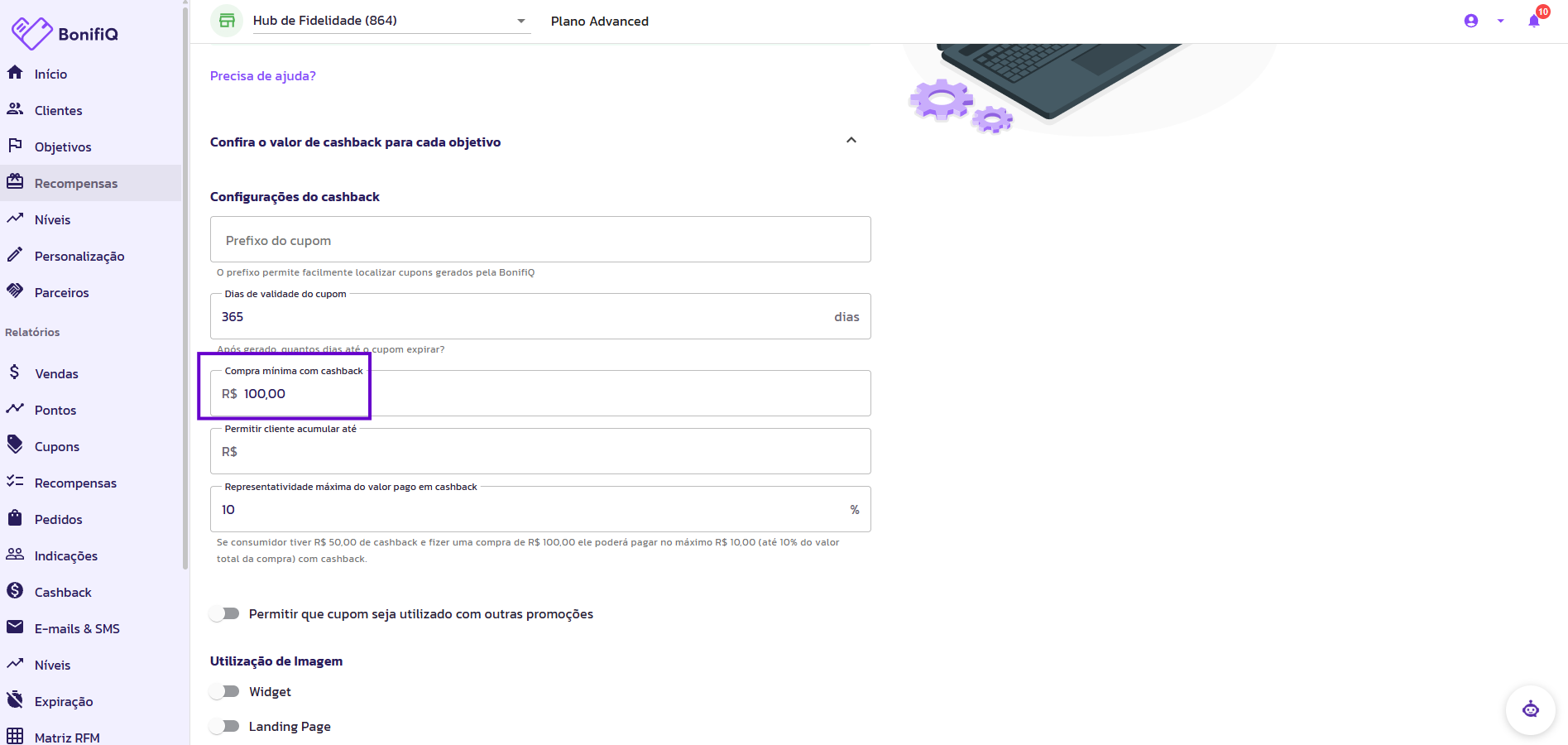This screenshot has height=745, width=1568.
Task: Open Cupons report link
Action: (x=90, y=446)
